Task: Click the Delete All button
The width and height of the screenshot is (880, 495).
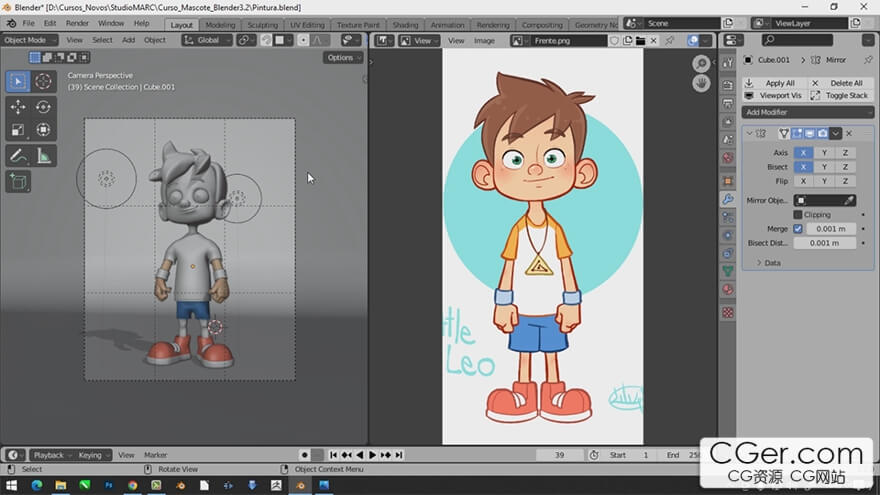Action: (x=841, y=83)
